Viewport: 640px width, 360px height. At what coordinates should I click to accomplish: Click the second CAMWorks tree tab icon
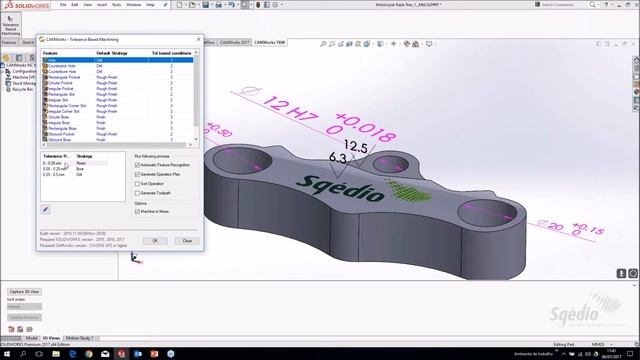click(19, 58)
